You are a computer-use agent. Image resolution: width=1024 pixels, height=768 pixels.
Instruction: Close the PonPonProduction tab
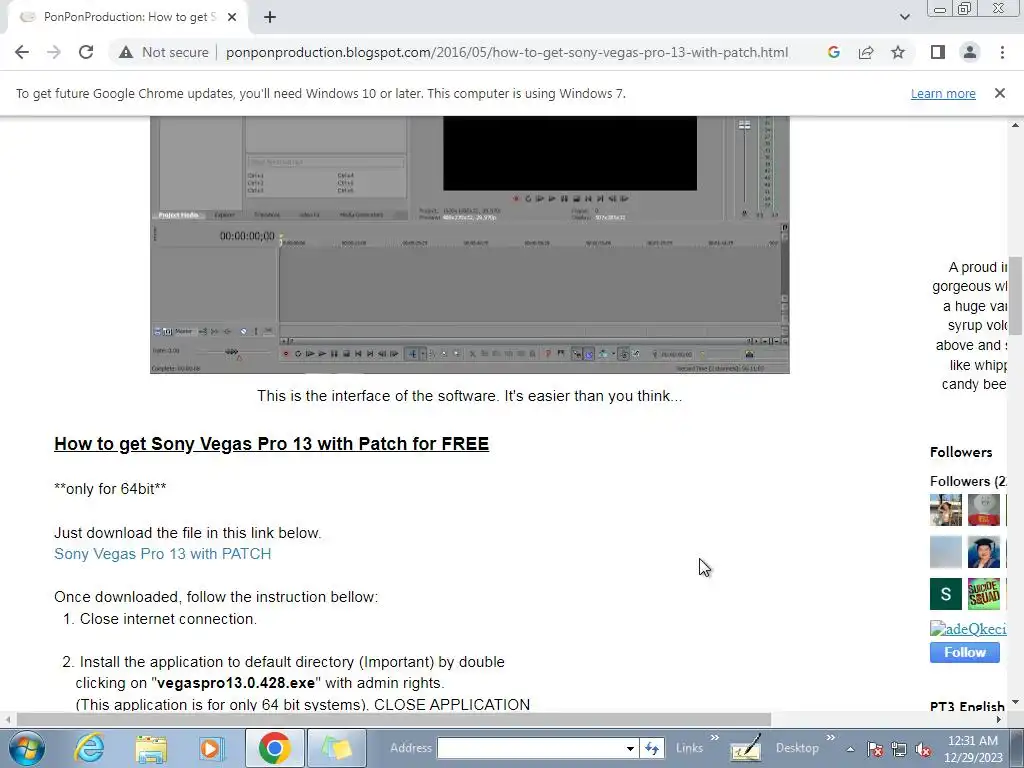232,17
